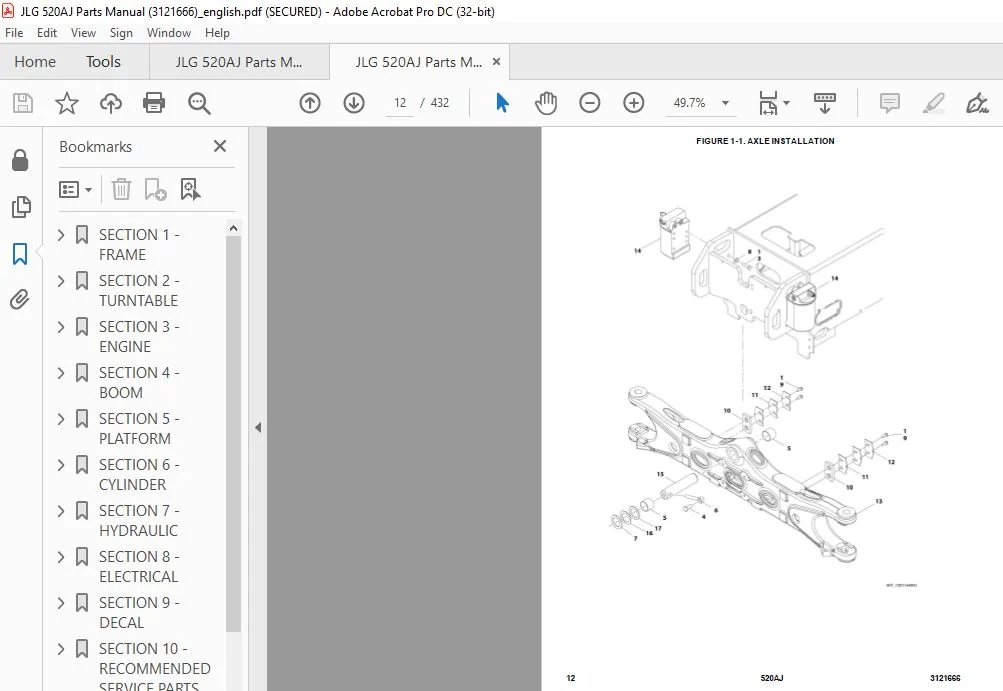
Task: Go to previous page arrow
Action: point(310,103)
